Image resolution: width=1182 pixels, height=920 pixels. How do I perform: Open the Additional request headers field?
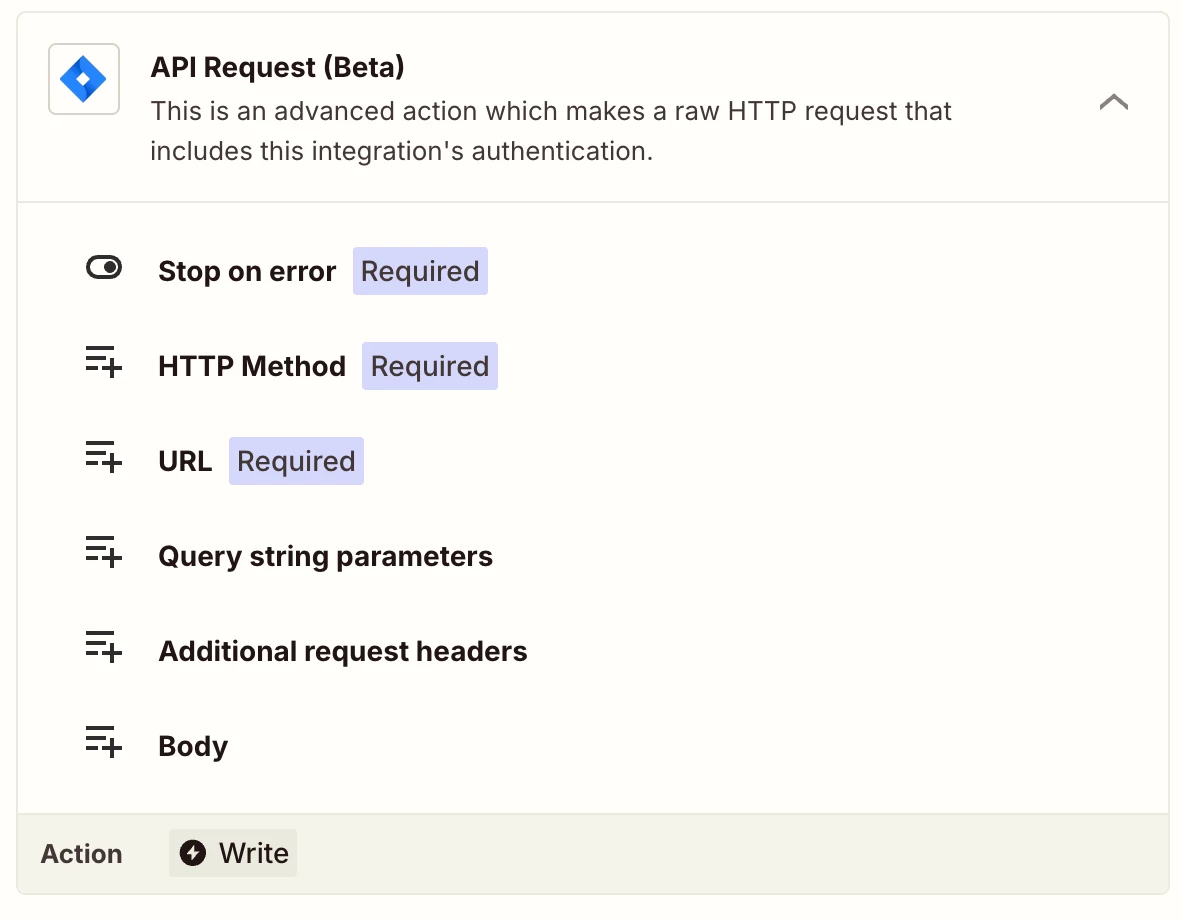click(343, 652)
